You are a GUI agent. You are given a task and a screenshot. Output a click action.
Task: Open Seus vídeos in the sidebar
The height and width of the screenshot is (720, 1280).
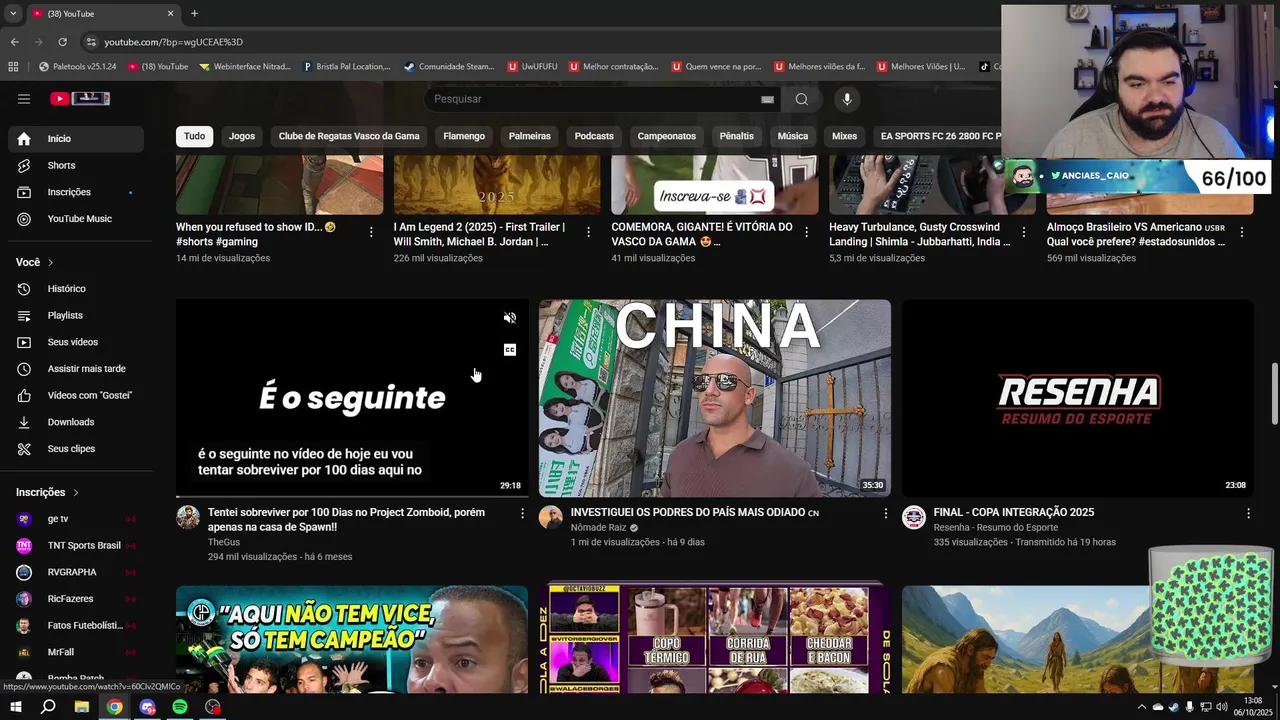(x=76, y=342)
